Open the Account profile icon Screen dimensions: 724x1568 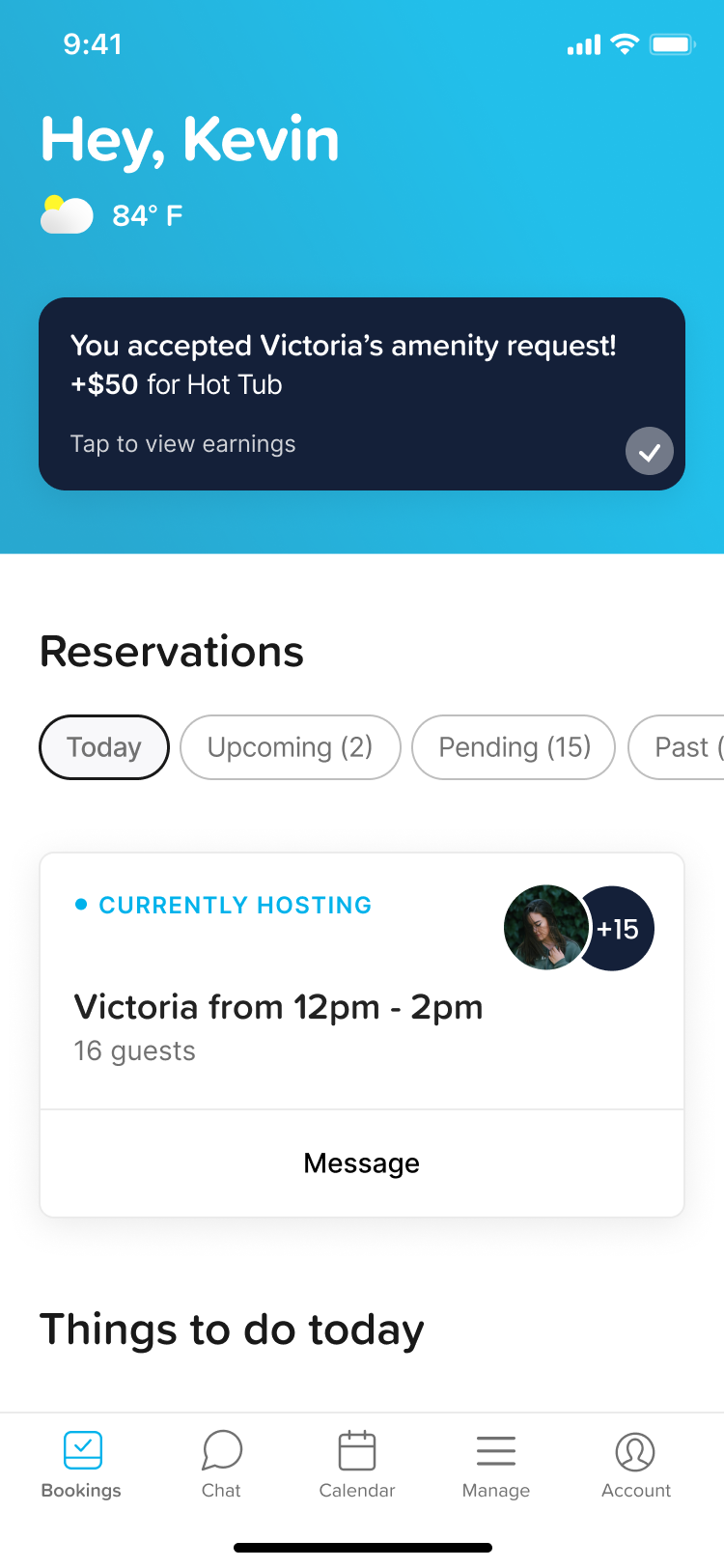pyautogui.click(x=635, y=1450)
